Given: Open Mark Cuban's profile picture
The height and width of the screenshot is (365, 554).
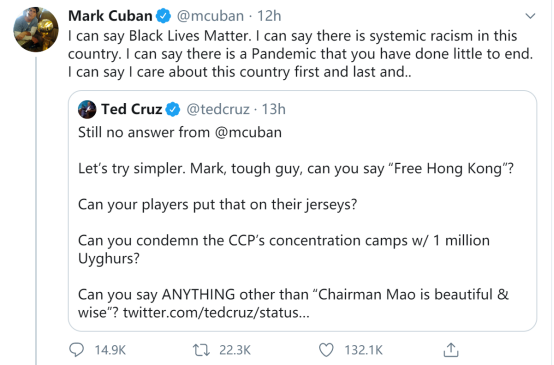Looking at the screenshot, I should [36, 29].
